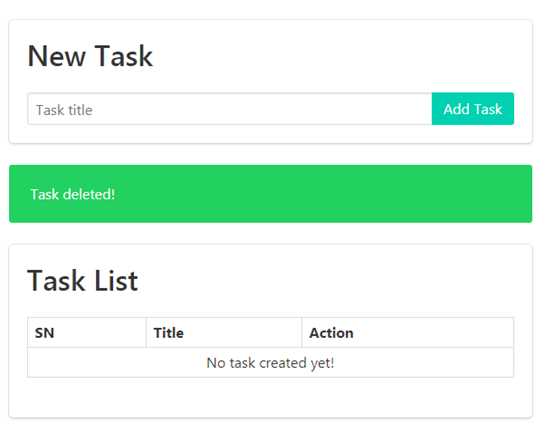Select the SN column header

87,333
